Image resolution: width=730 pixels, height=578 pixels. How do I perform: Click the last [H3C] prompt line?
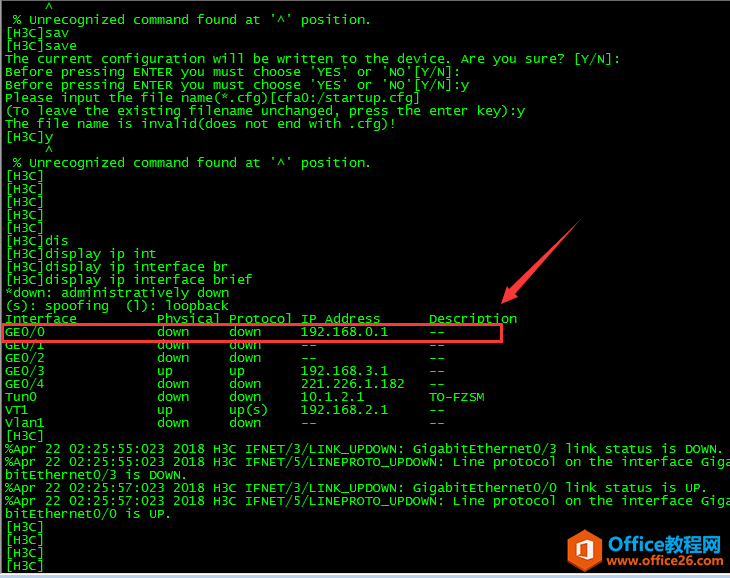pos(25,566)
